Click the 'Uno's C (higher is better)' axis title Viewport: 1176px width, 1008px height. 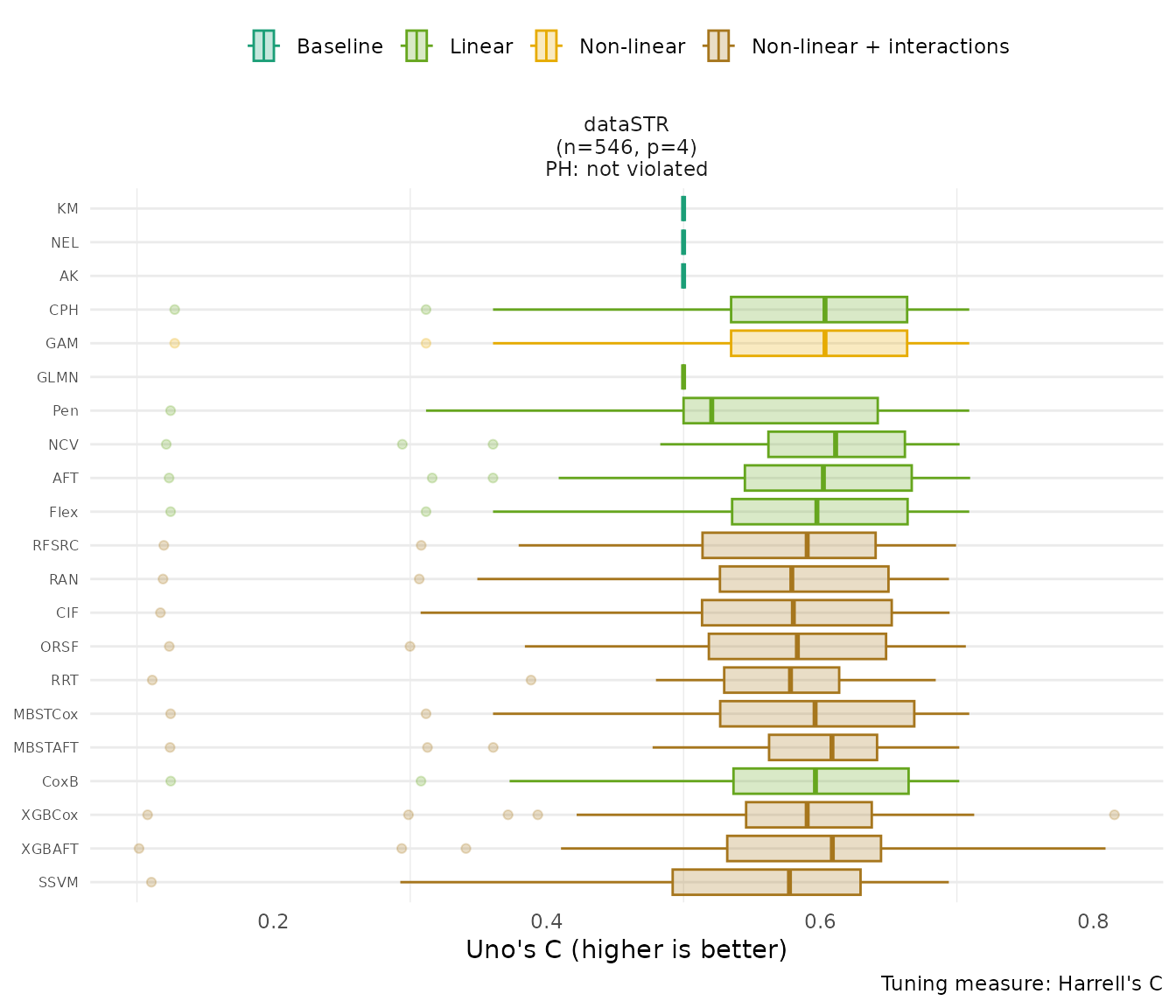pos(626,949)
